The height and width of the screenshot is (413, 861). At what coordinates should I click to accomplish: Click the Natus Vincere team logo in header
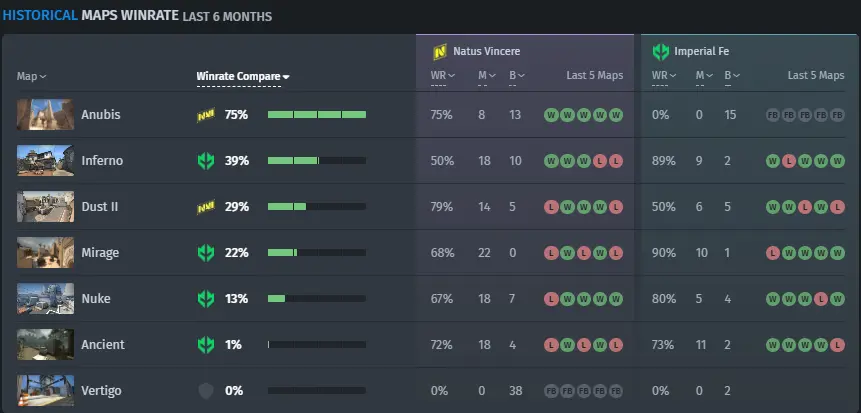click(x=440, y=52)
